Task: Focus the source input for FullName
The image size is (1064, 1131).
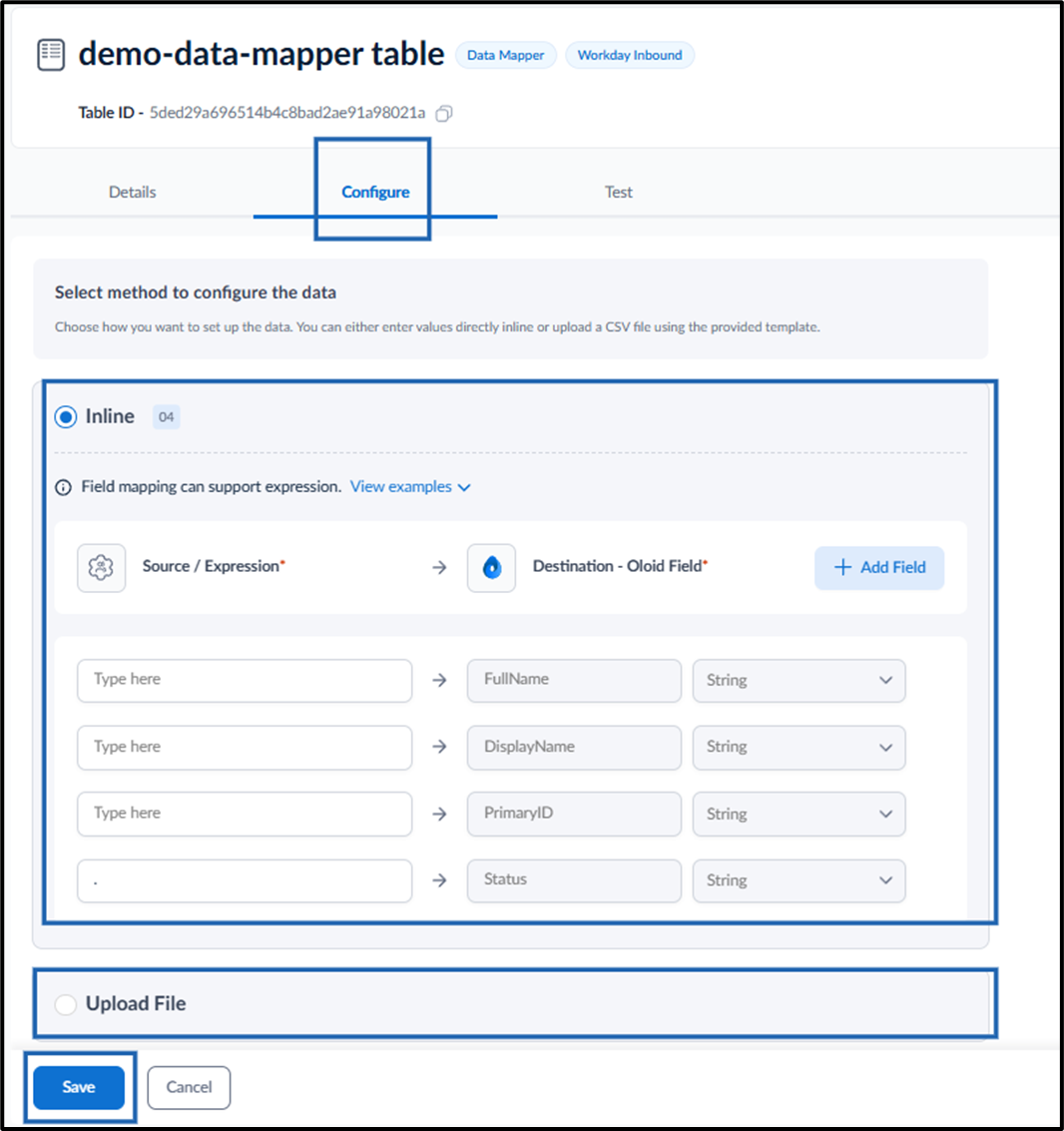Action: (245, 680)
